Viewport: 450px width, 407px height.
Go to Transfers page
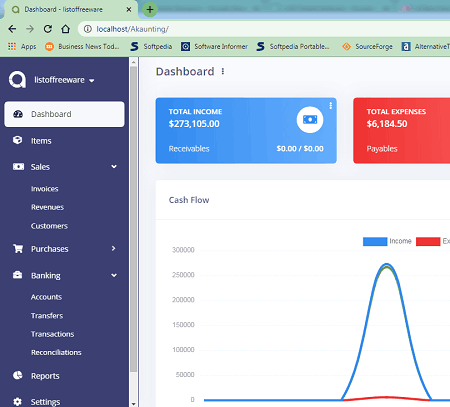click(47, 315)
